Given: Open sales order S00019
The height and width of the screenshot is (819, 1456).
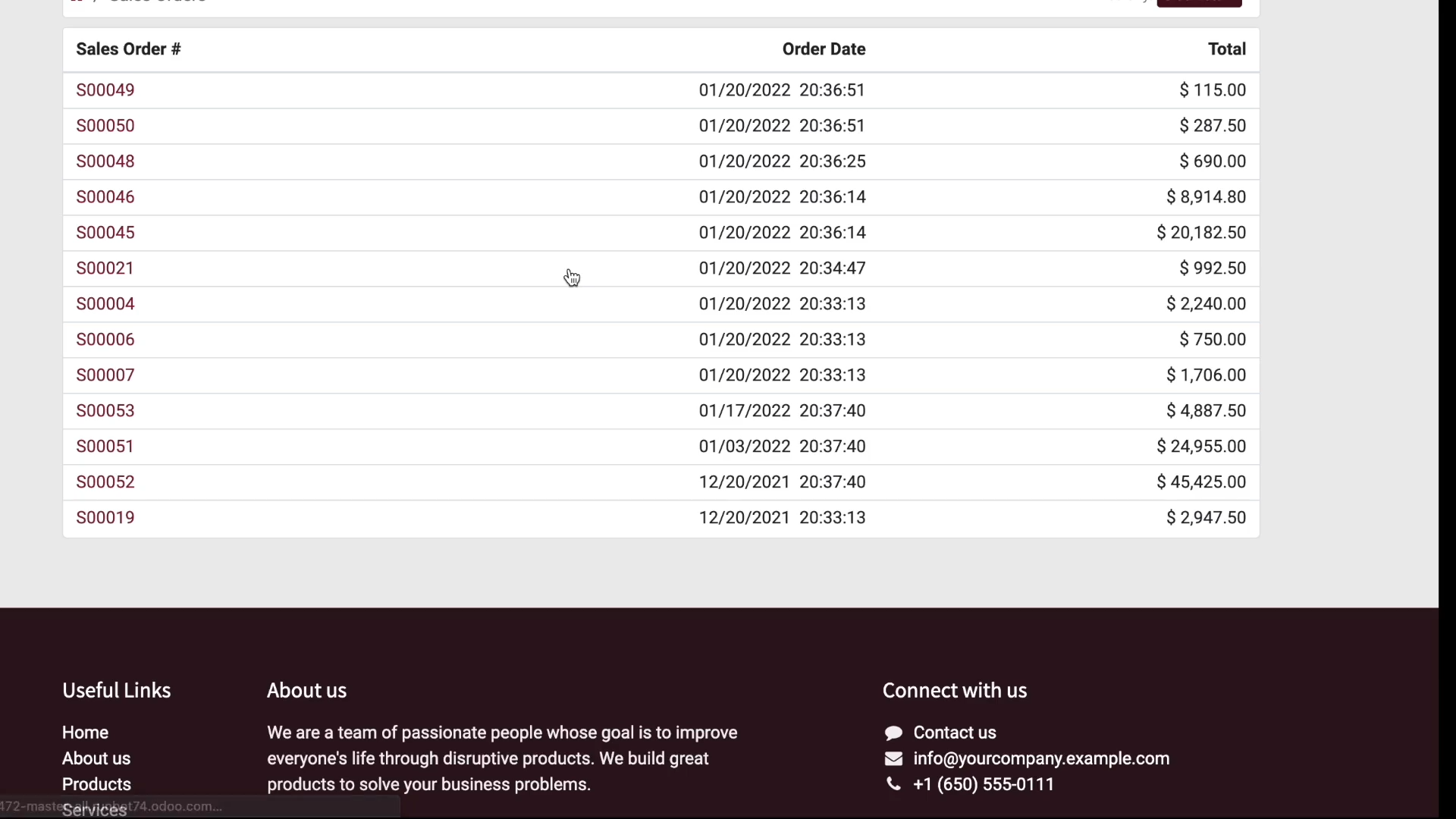Looking at the screenshot, I should tap(105, 517).
